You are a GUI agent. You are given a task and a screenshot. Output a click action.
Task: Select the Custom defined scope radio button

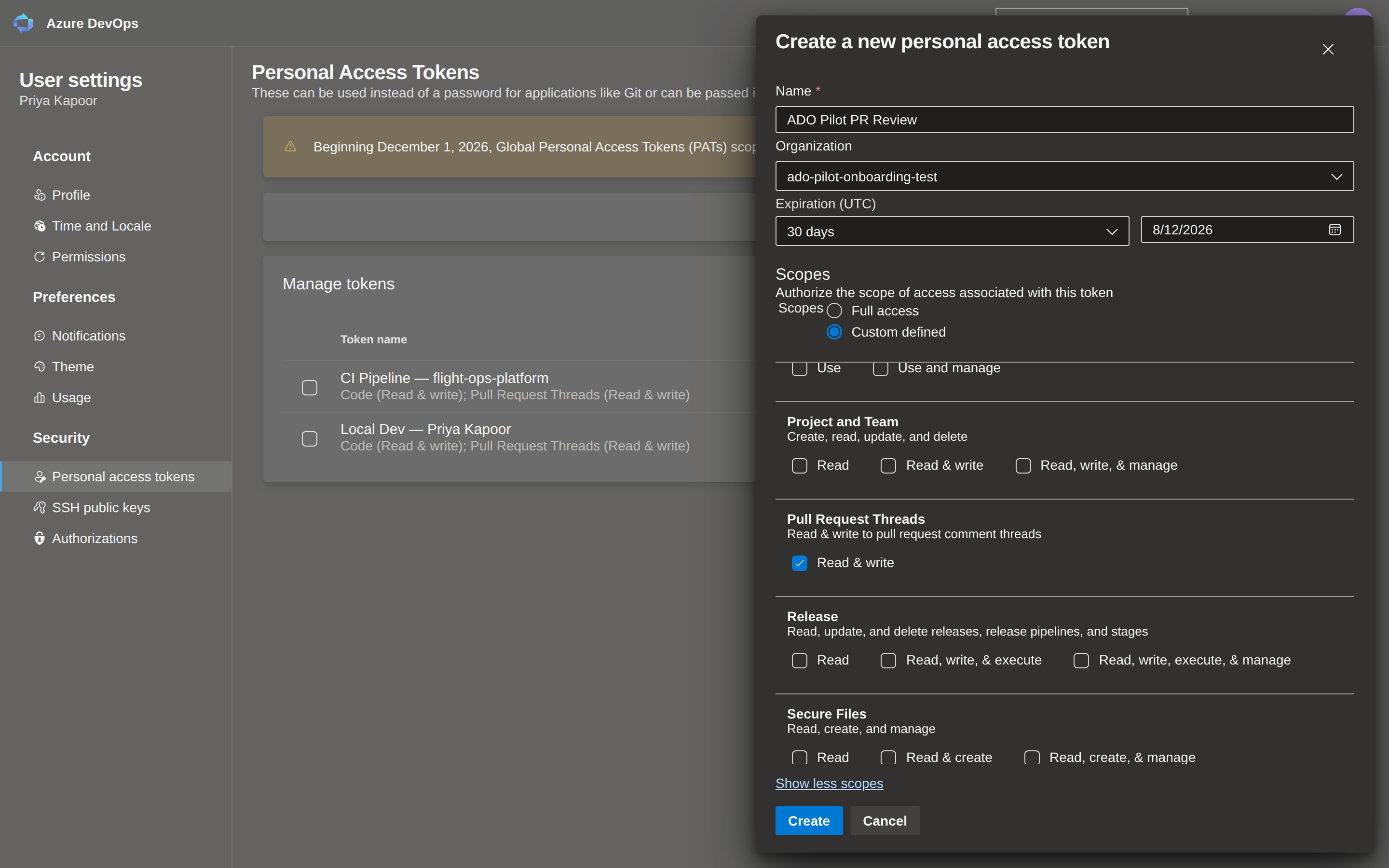(834, 332)
